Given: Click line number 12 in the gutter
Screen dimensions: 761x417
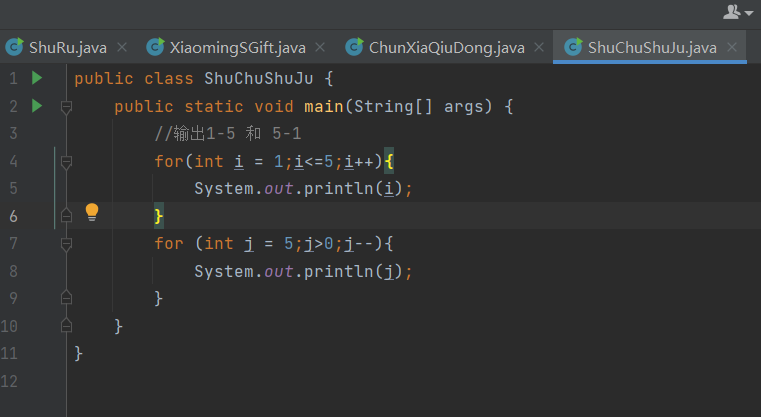Looking at the screenshot, I should click(x=9, y=381).
